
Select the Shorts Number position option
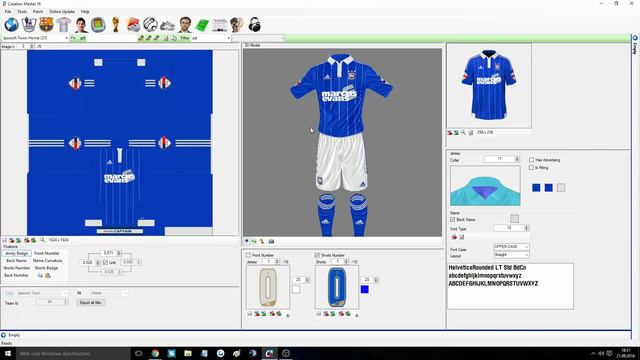[17, 268]
